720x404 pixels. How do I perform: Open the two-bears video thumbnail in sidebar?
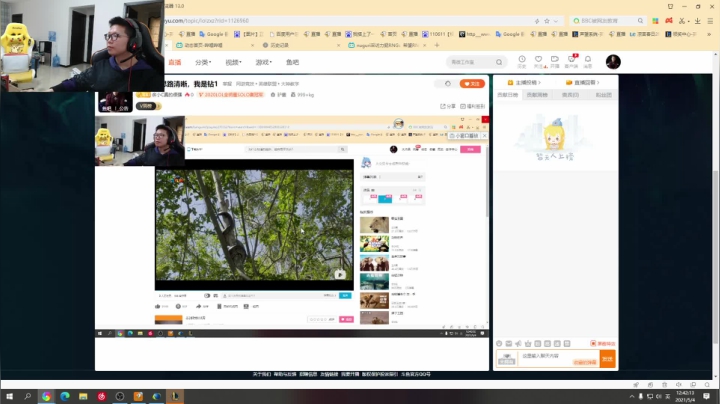(374, 263)
